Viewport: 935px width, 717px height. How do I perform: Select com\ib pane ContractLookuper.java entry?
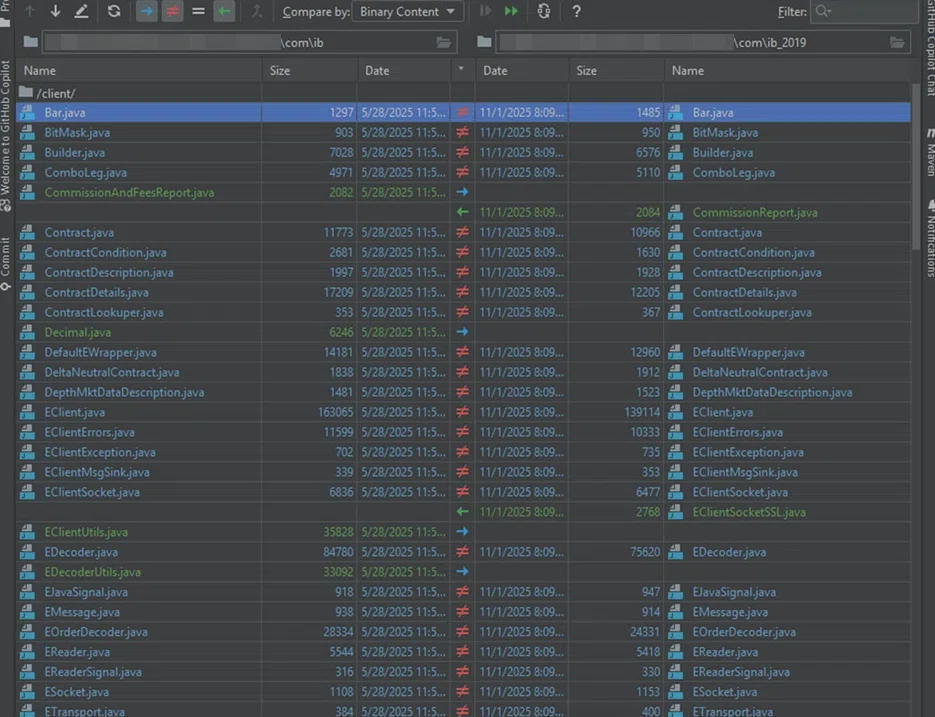coord(104,312)
